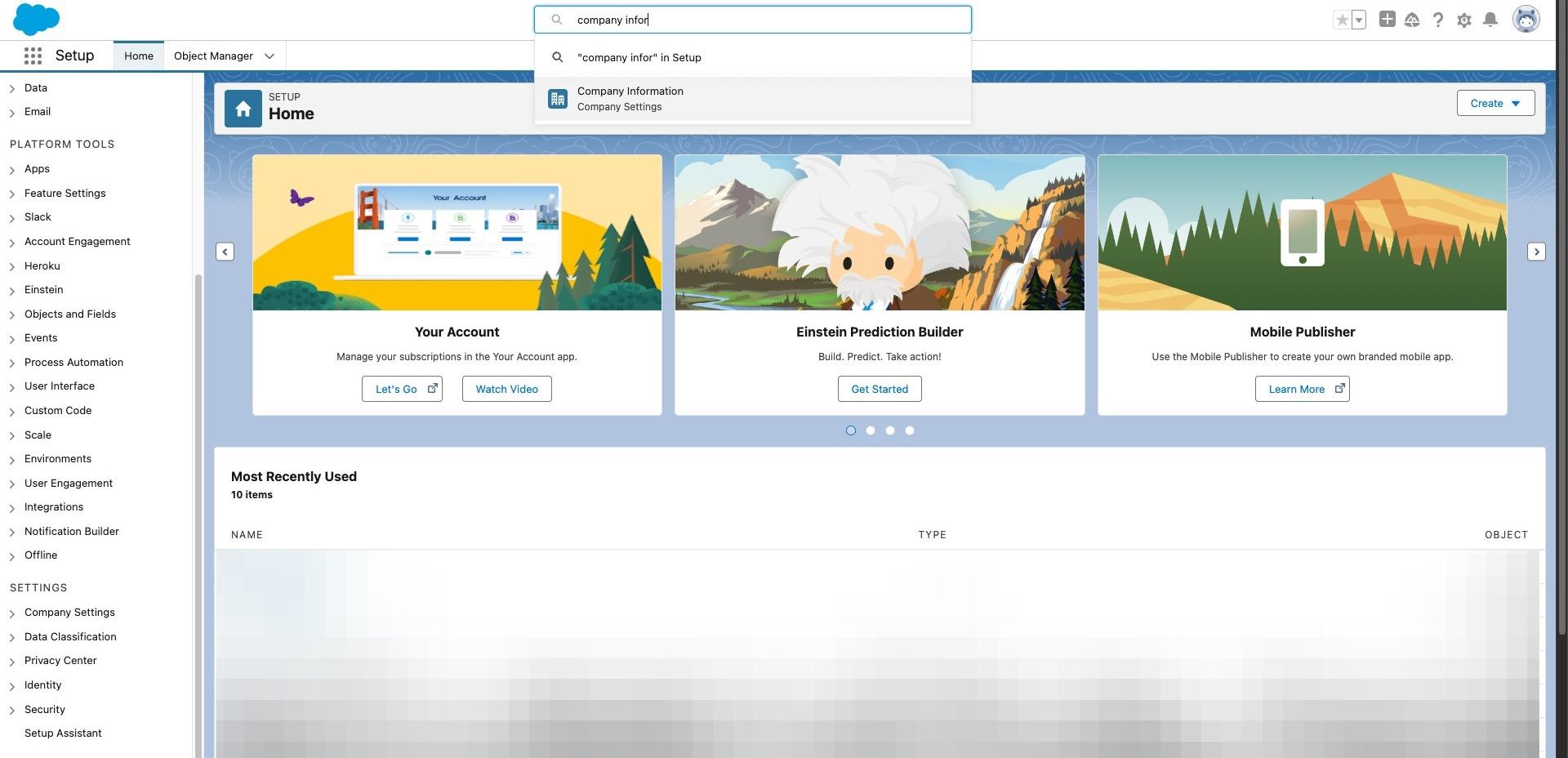Click Slack in Platform Tools
The height and width of the screenshot is (758, 1568).
tap(38, 216)
